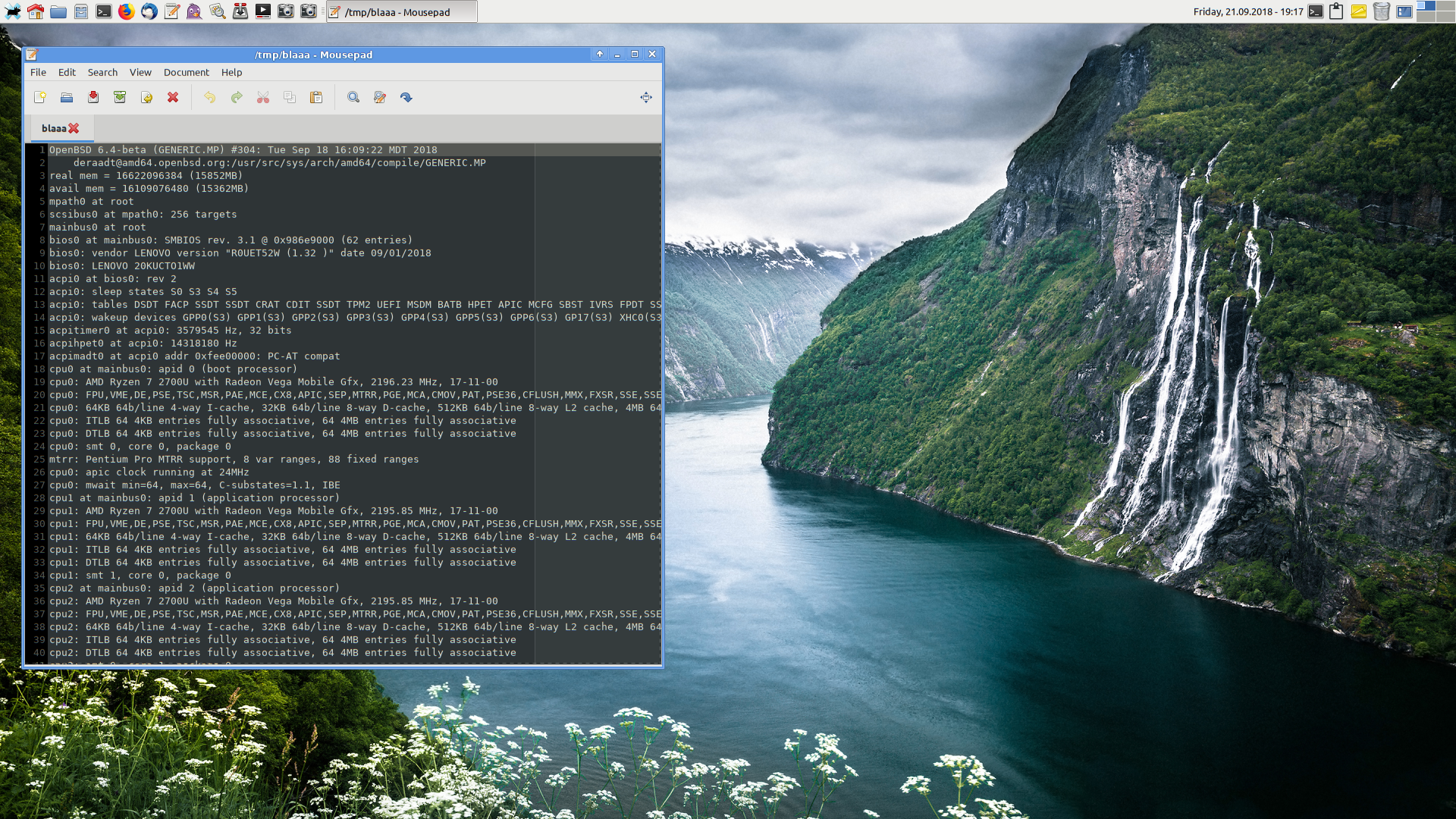Click the Save toolbar icon with red arrow
Screen dimensions: 1456x819
(93, 97)
